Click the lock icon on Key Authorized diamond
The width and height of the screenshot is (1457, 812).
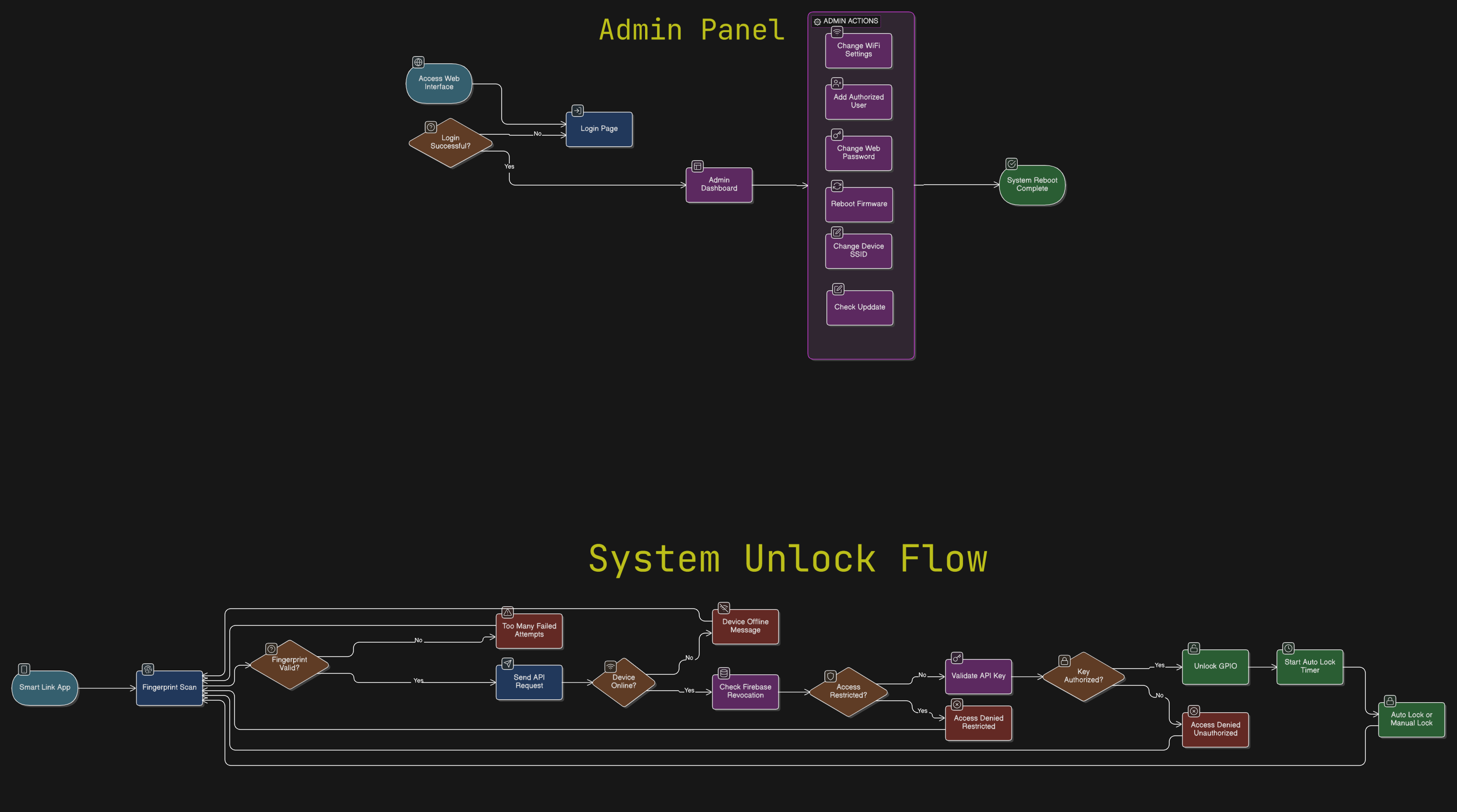point(1065,661)
